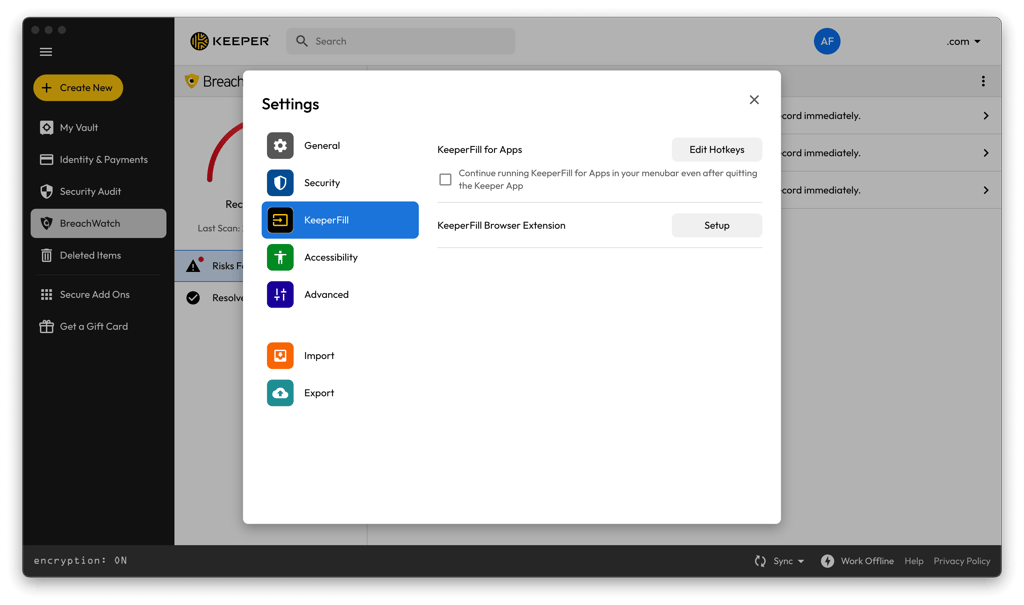This screenshot has width=1024, height=605.
Task: Close the Settings dialog
Action: (x=754, y=100)
